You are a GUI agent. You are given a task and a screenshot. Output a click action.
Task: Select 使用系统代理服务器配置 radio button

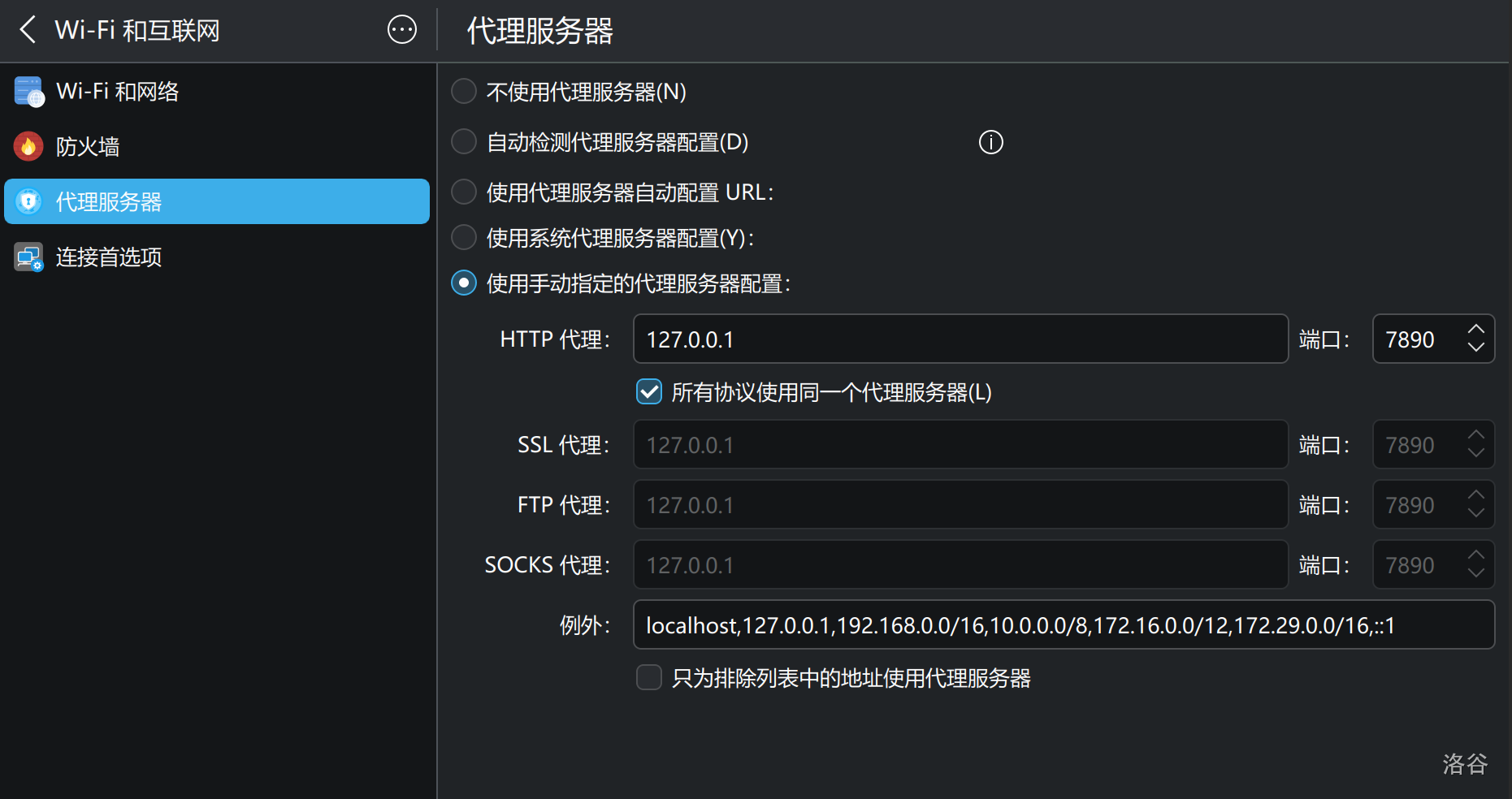pyautogui.click(x=464, y=238)
